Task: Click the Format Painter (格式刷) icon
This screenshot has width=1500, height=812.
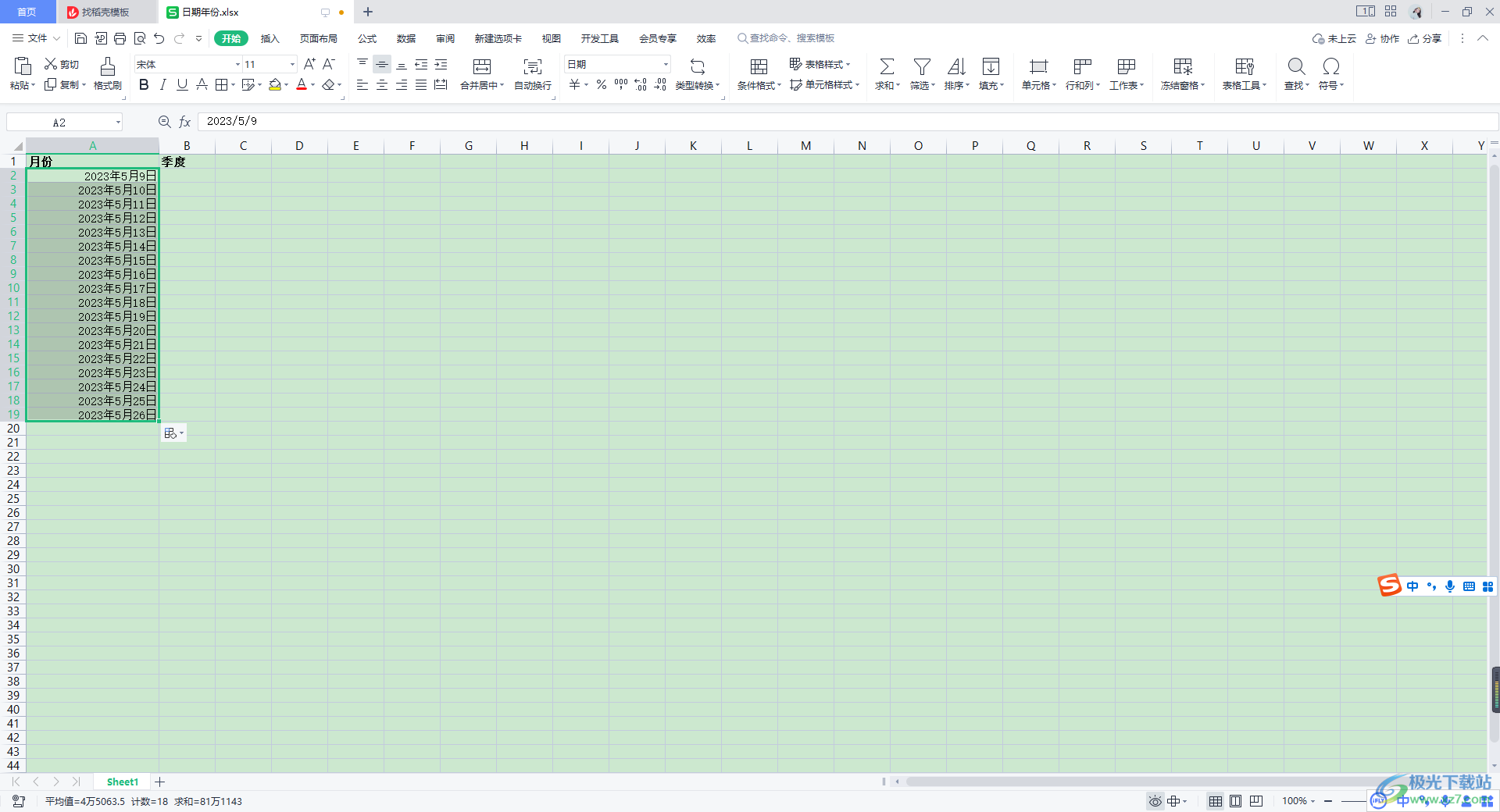Action: coord(108,66)
